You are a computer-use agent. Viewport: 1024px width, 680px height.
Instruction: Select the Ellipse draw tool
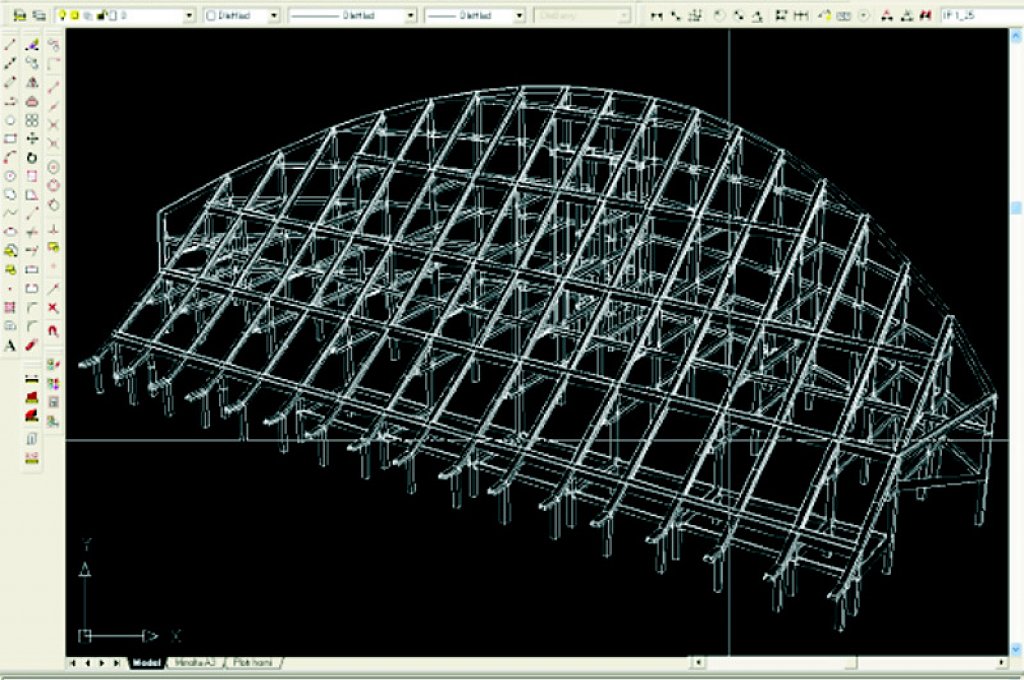[10, 232]
